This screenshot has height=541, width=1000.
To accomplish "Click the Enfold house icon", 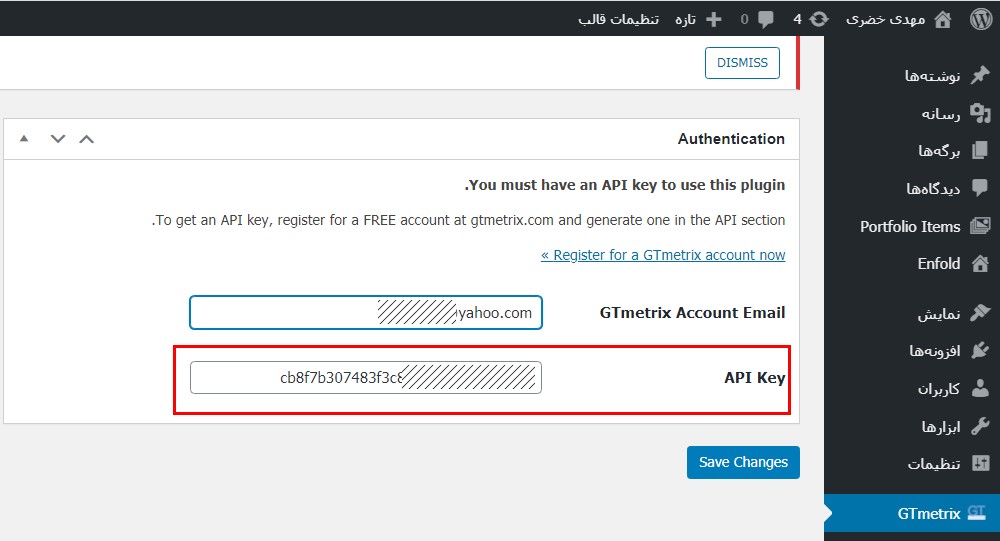I will click(980, 263).
